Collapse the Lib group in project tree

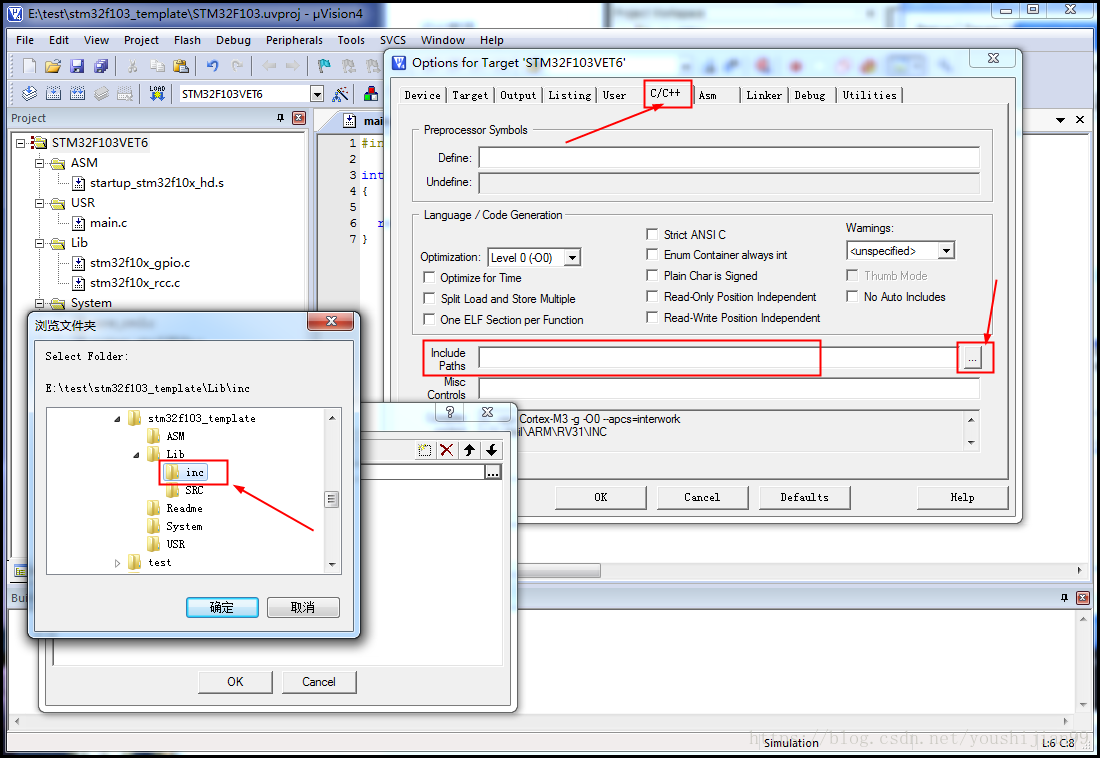pyautogui.click(x=40, y=244)
